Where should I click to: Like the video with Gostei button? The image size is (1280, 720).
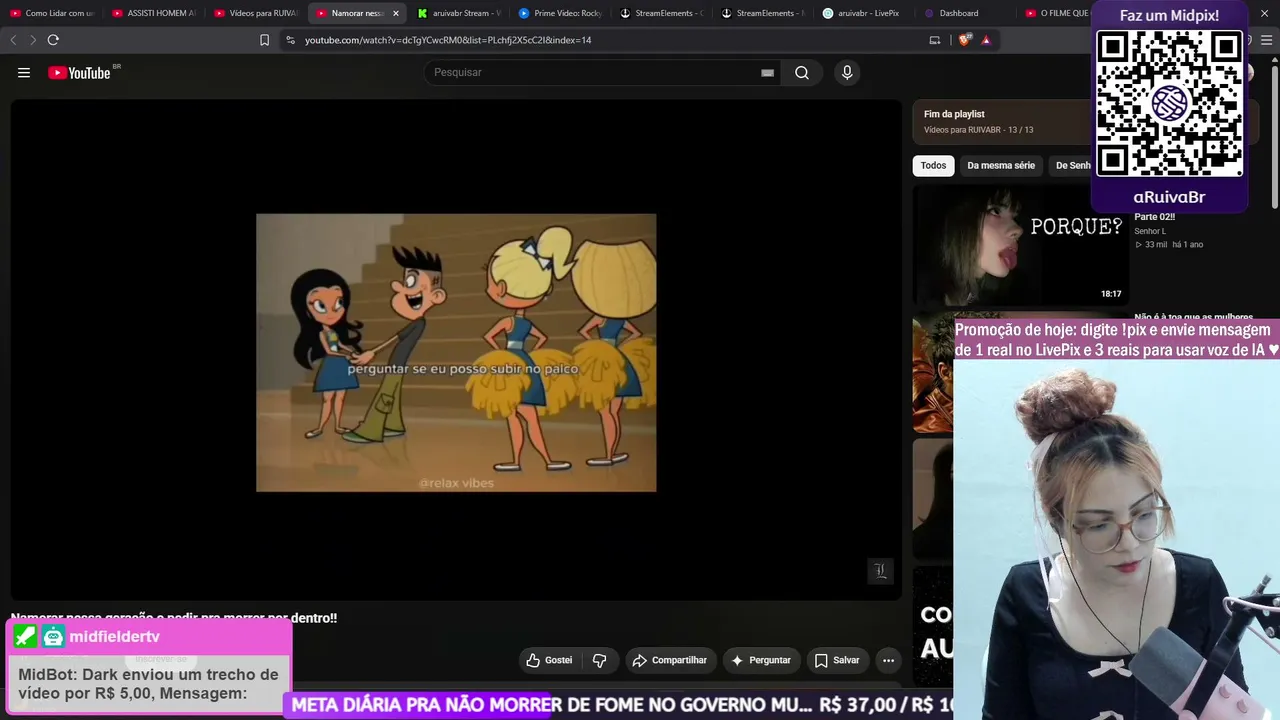tap(549, 660)
